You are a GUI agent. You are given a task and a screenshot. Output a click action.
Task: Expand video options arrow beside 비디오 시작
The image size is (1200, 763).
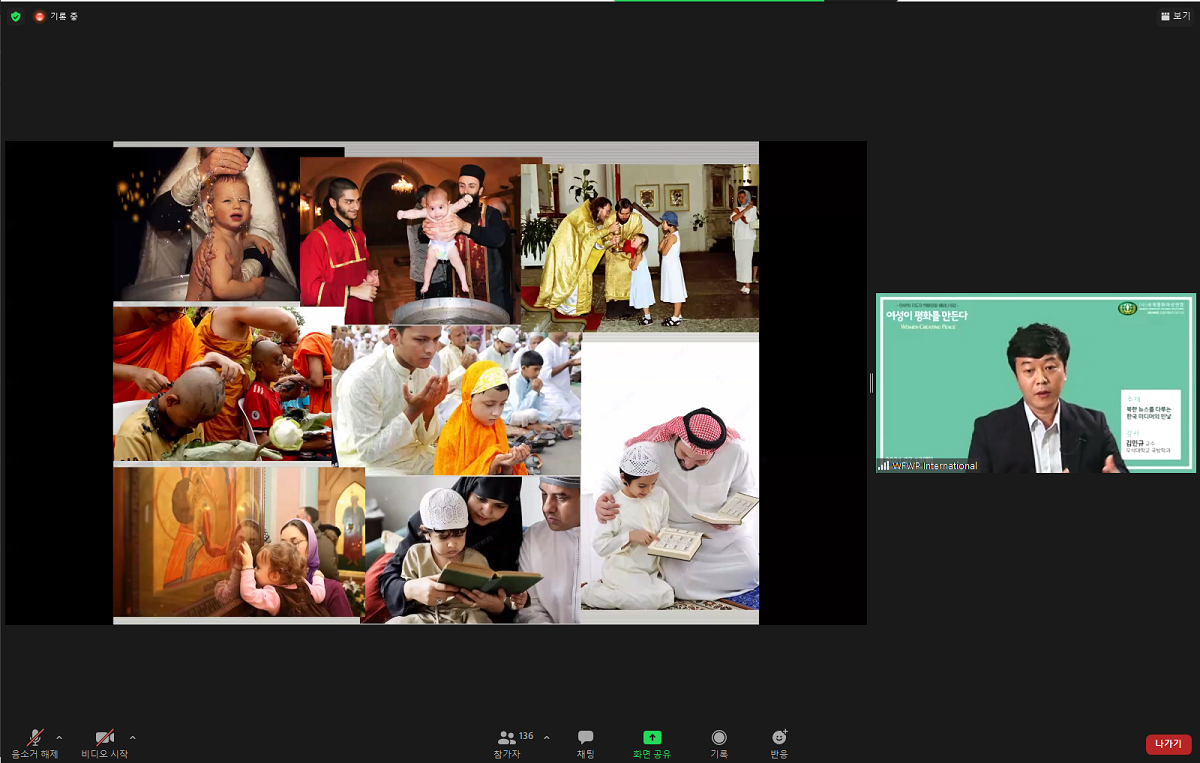pos(132,738)
